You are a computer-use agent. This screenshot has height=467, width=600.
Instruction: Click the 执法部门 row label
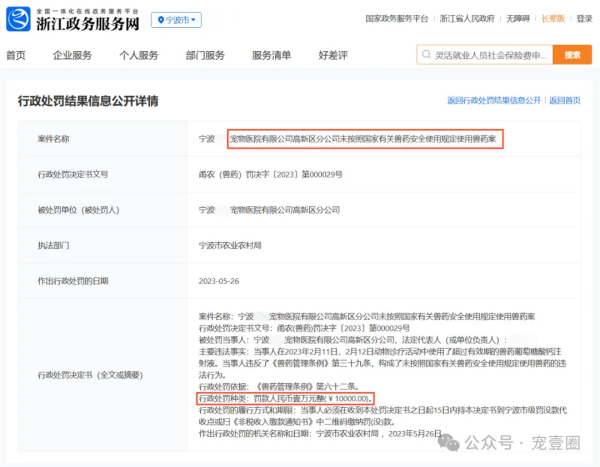(54, 245)
